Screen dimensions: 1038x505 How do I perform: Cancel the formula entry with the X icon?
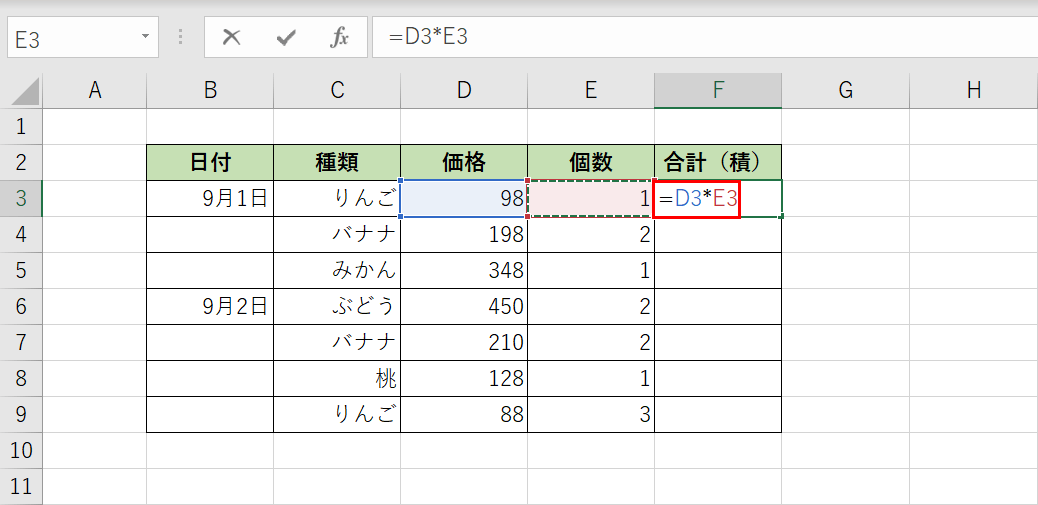click(x=231, y=38)
